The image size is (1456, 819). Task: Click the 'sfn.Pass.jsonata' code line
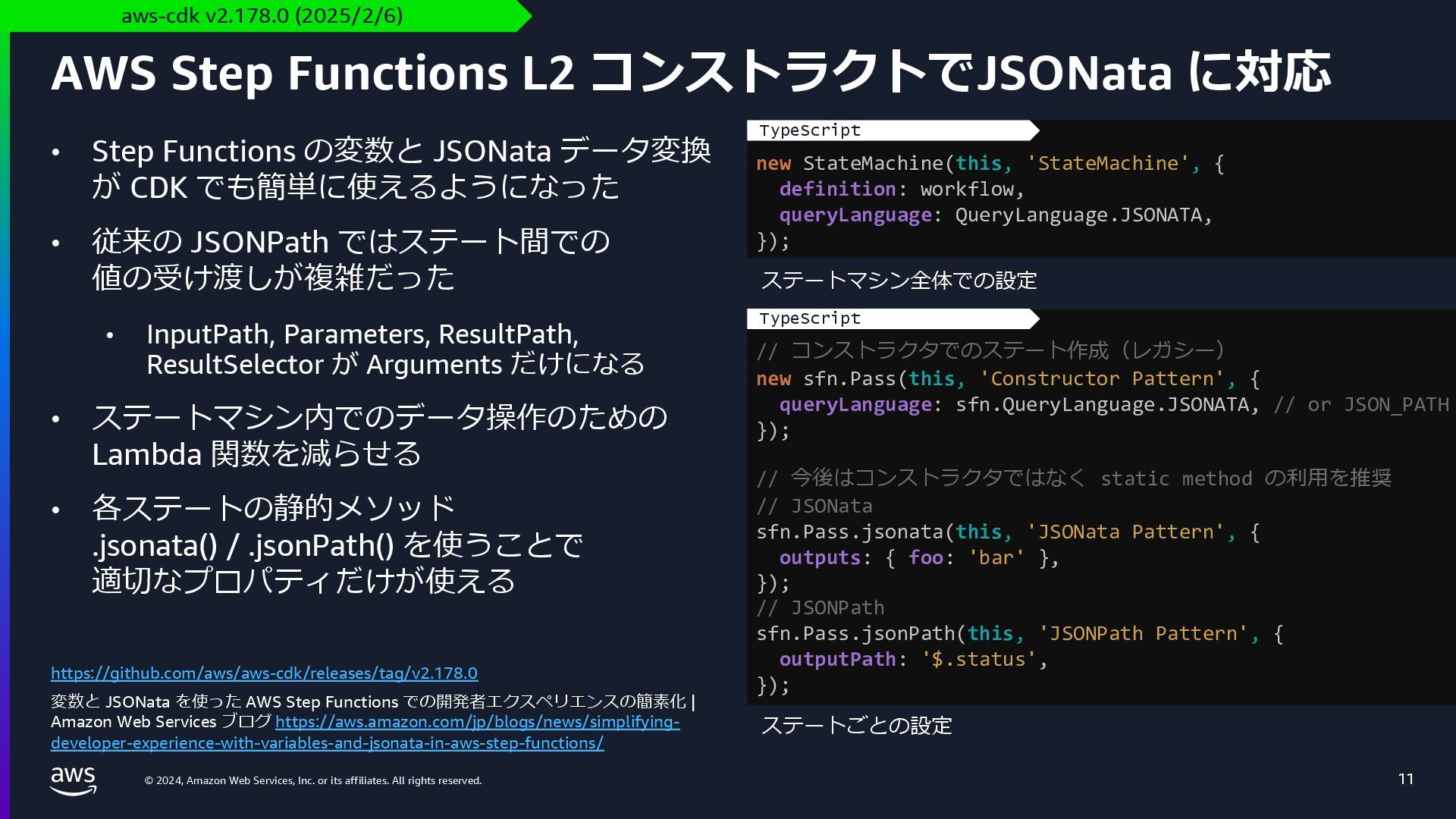coord(1008,532)
